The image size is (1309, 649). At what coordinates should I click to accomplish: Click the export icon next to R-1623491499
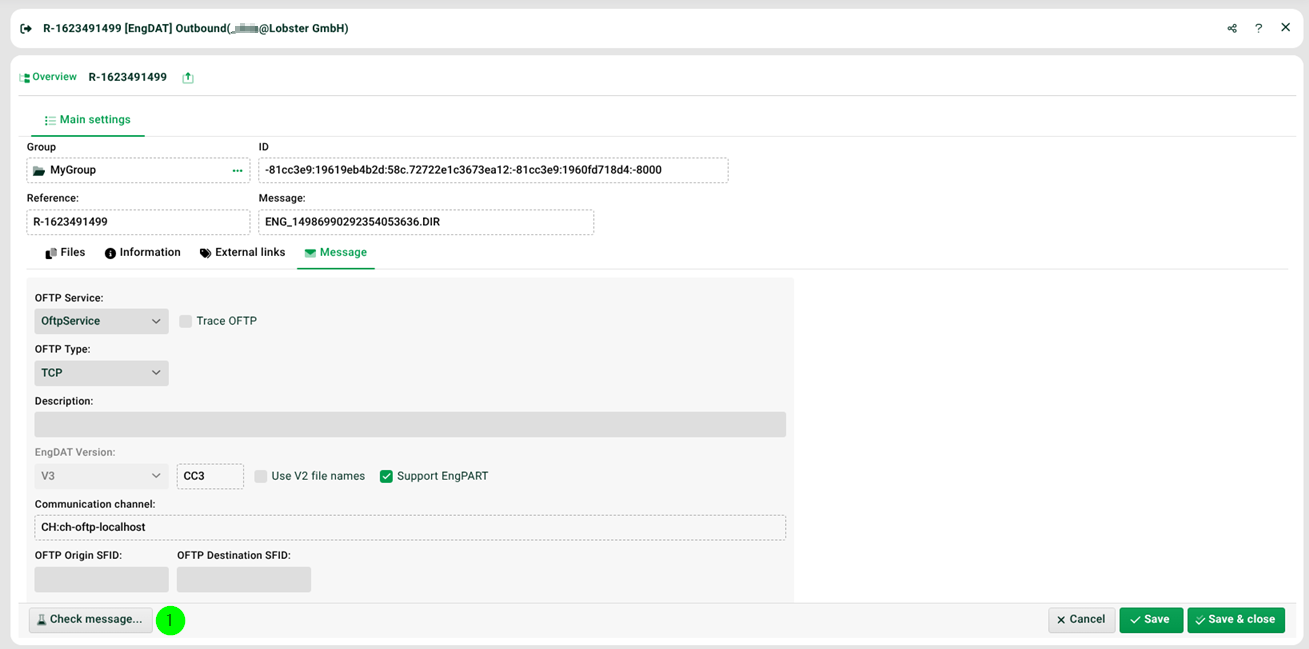pyautogui.click(x=188, y=77)
